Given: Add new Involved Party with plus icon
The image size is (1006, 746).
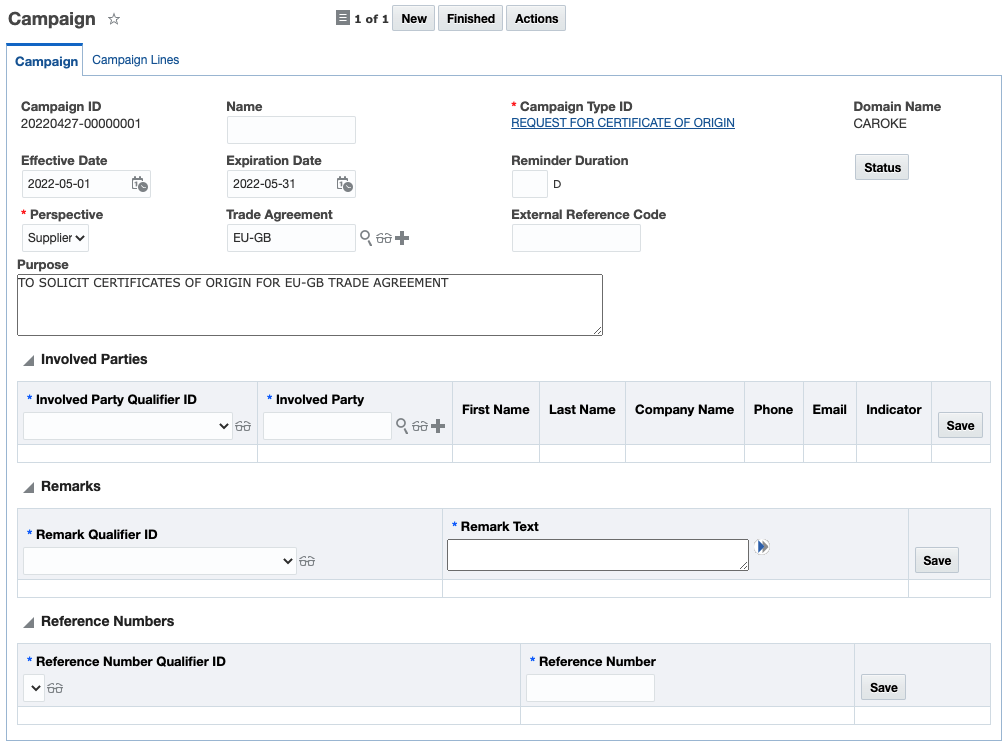Looking at the screenshot, I should pyautogui.click(x=438, y=426).
